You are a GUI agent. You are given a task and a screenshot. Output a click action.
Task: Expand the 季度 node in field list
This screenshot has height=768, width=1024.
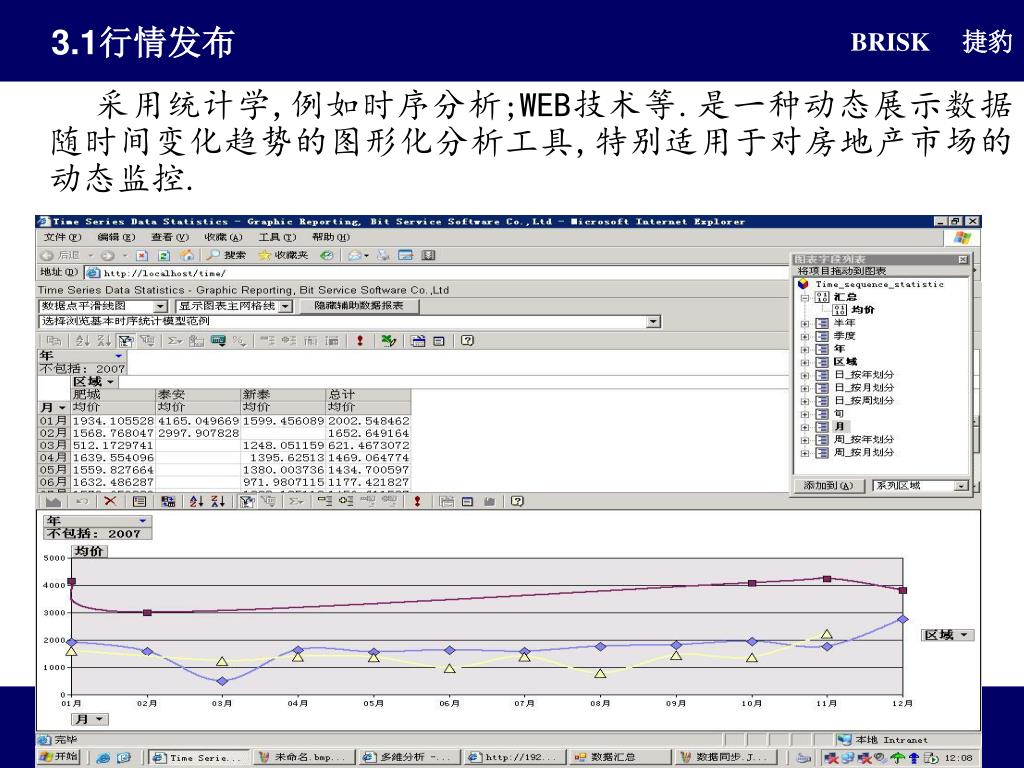coord(805,336)
